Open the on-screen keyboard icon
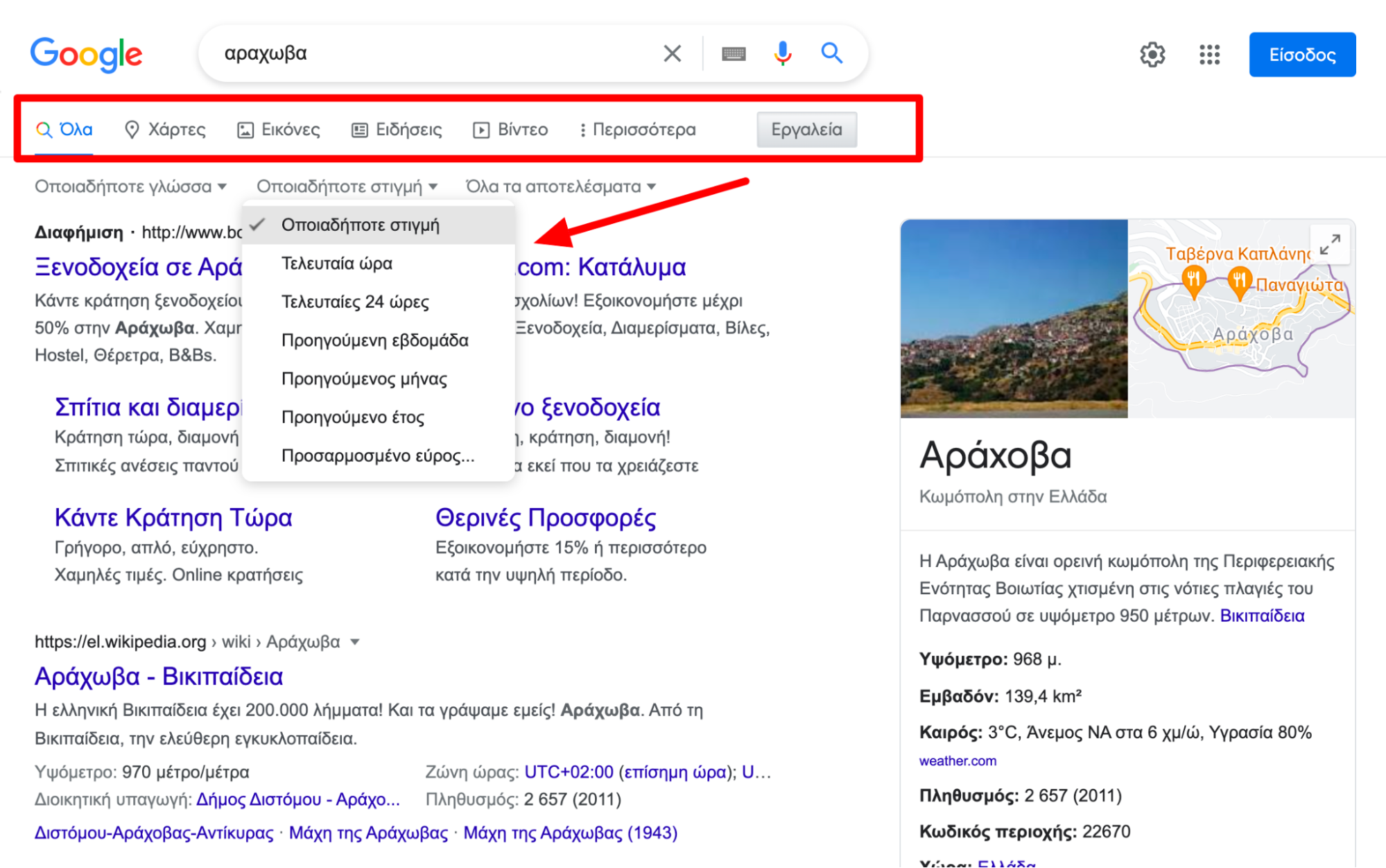Viewport: 1386px width, 868px height. [734, 53]
